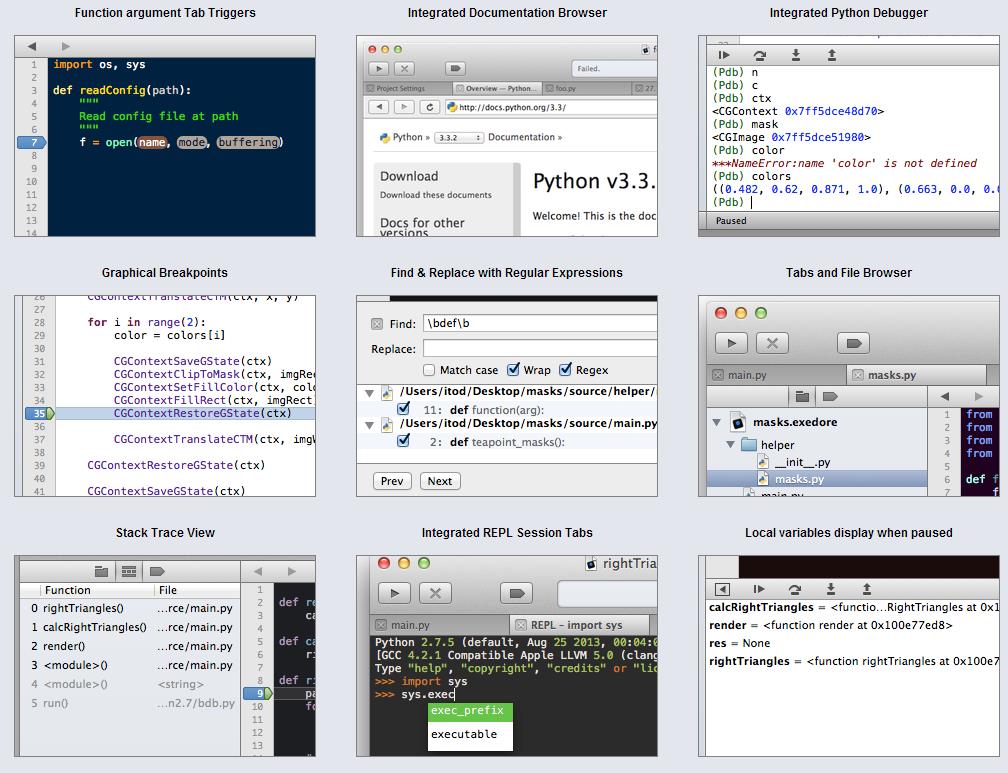This screenshot has width=1008, height=773.
Task: Click the Next button in Find panel
Action: 440,481
